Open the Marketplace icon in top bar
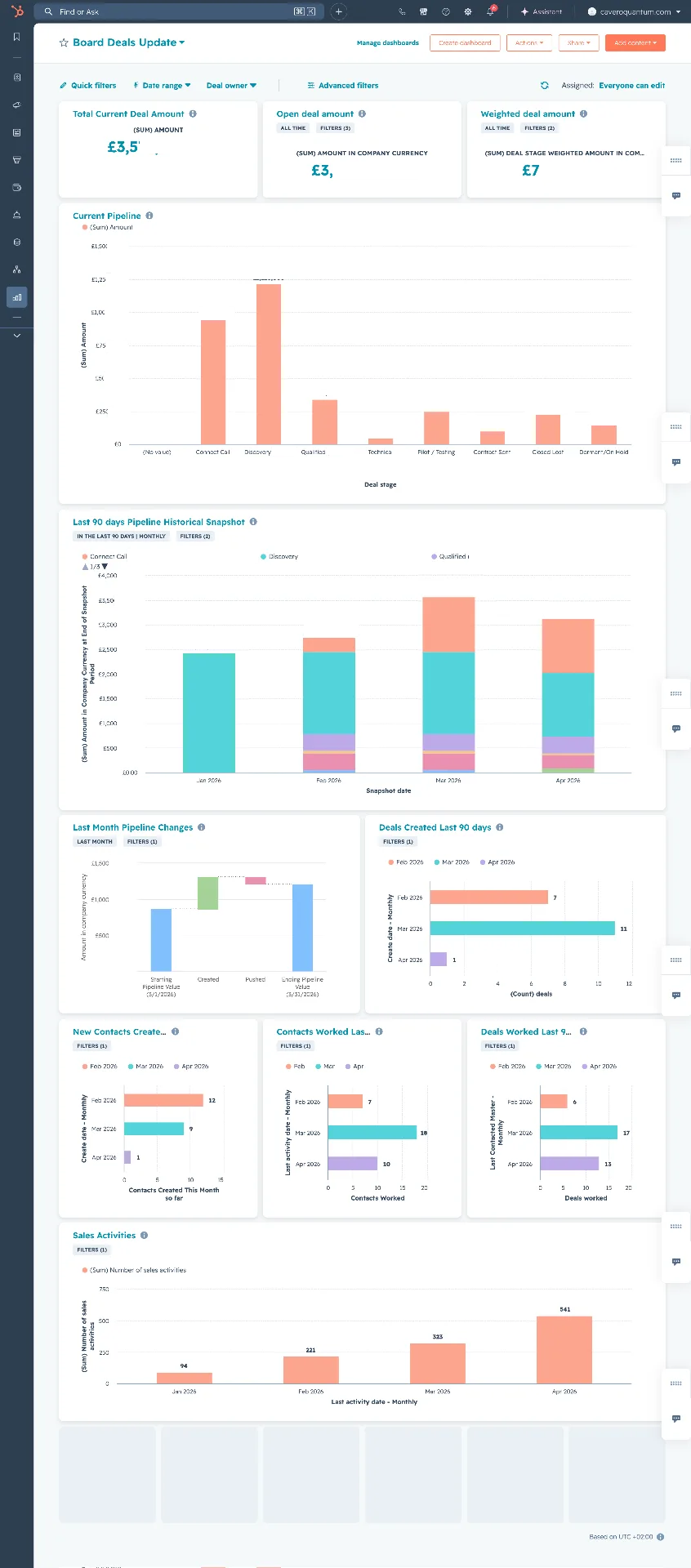This screenshot has width=691, height=1568. 423,11
